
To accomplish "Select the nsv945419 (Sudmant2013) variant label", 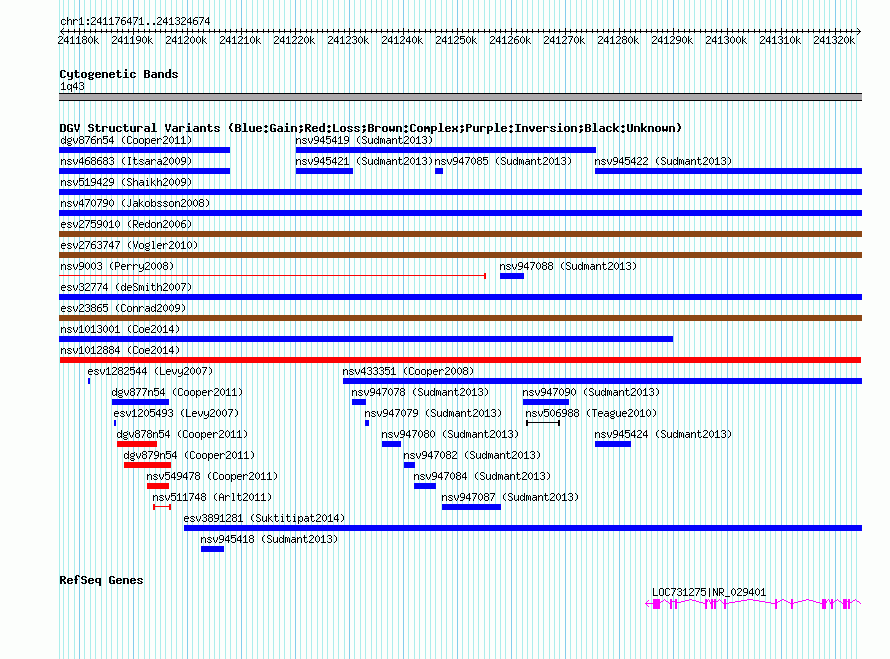I will [x=364, y=140].
